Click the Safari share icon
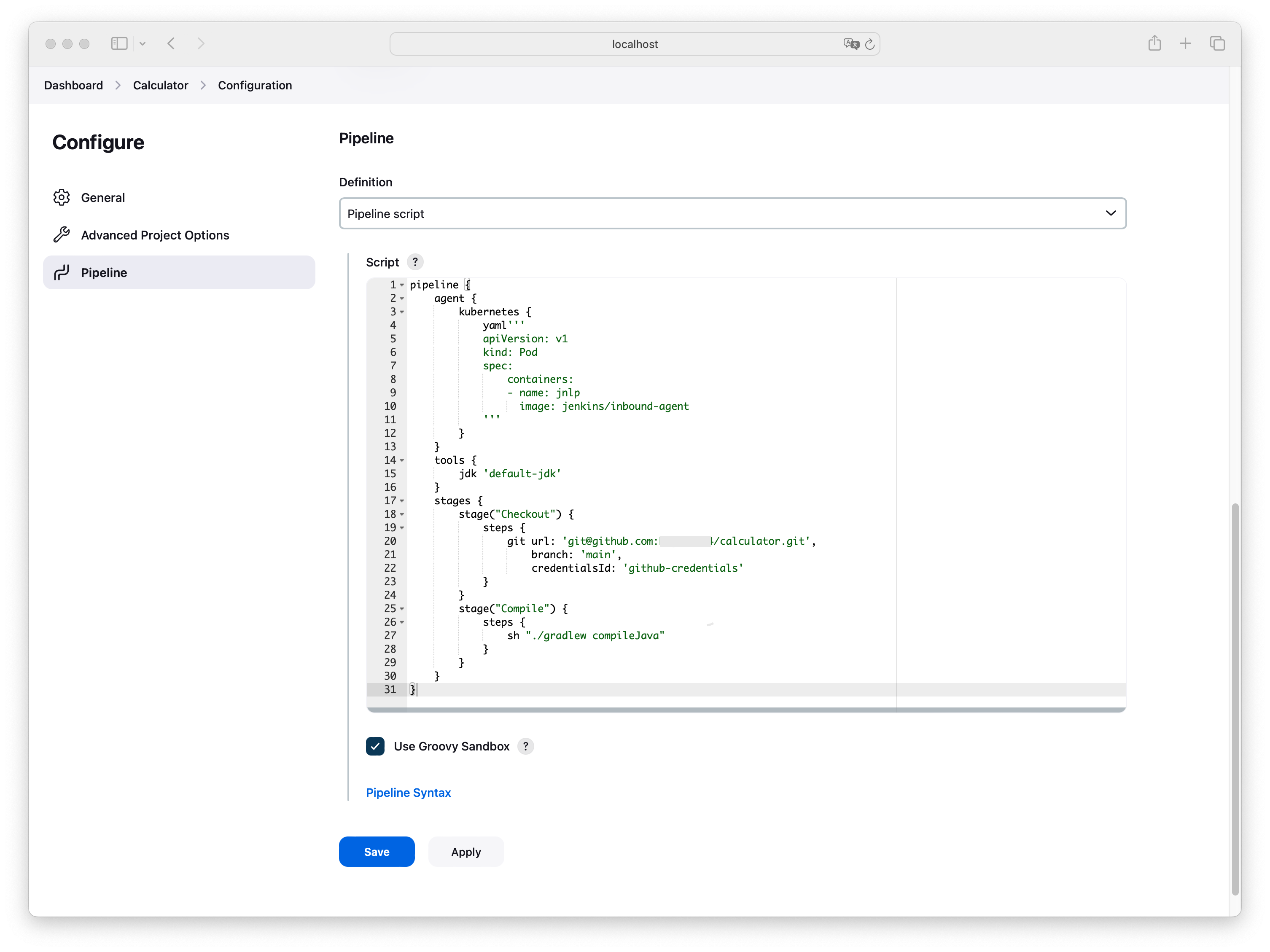This screenshot has width=1270, height=952. tap(1154, 44)
